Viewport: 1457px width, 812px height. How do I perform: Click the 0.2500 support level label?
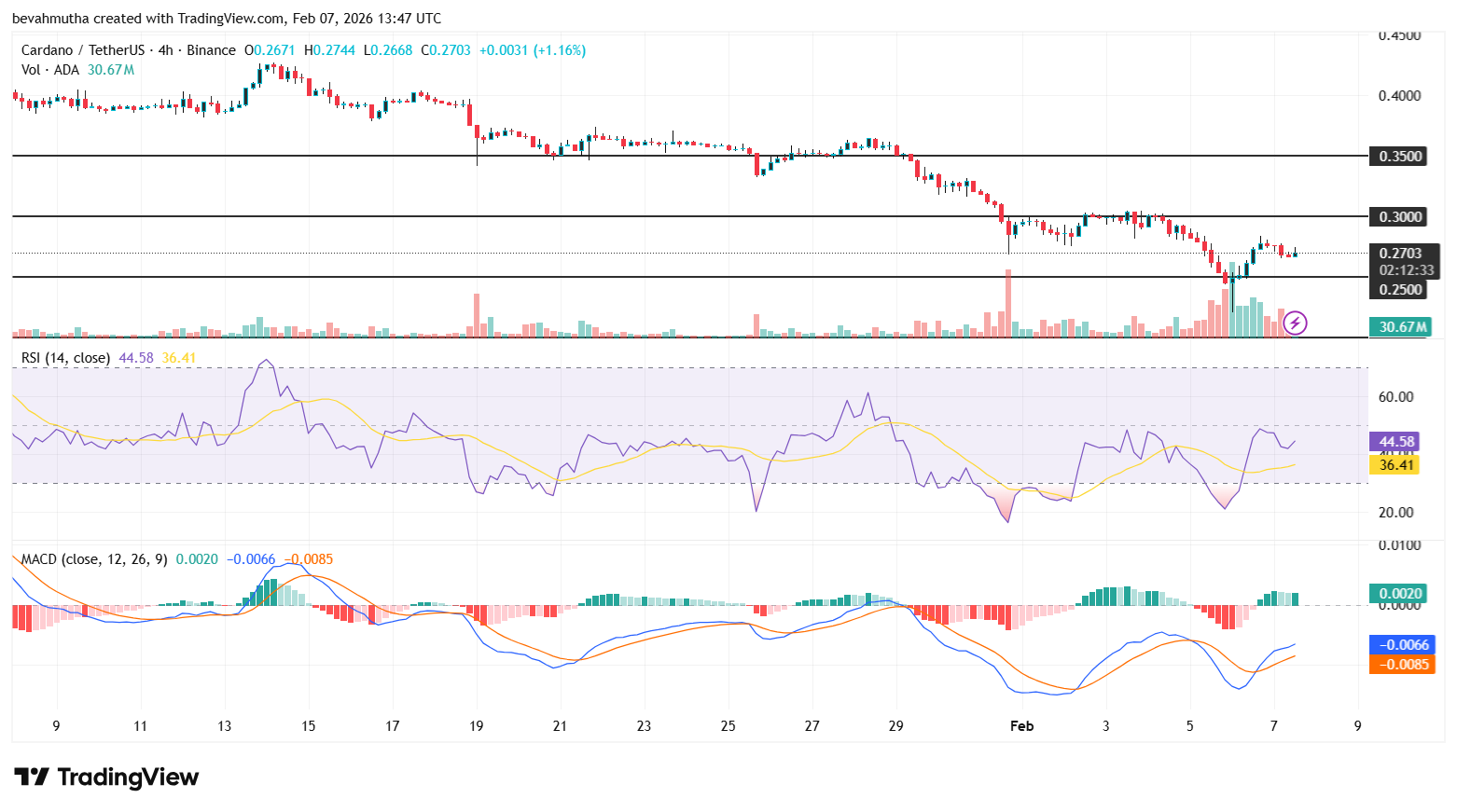coord(1400,290)
